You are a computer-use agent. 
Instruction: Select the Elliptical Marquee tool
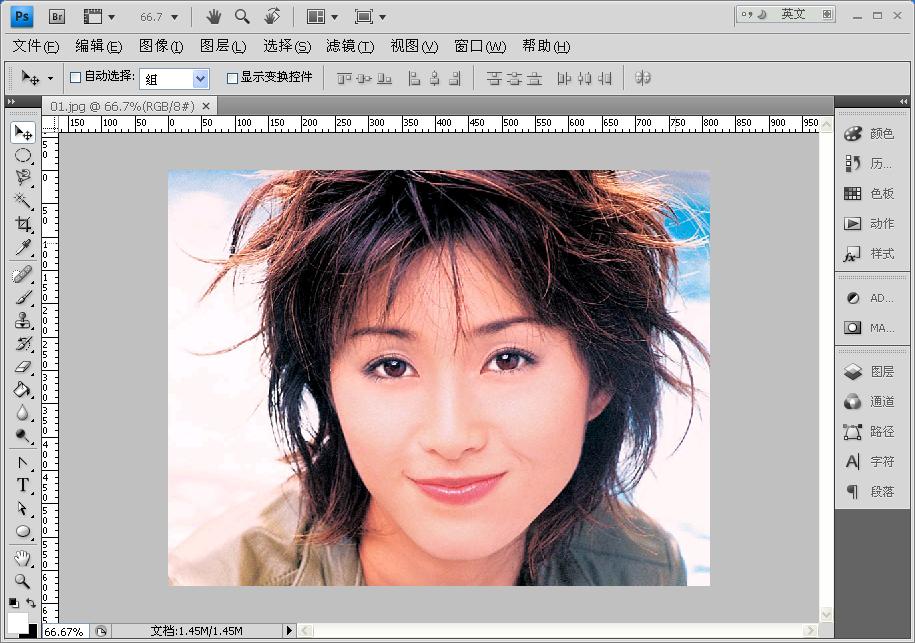[23, 155]
